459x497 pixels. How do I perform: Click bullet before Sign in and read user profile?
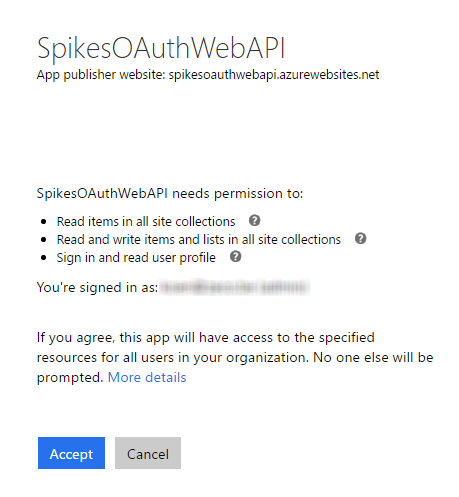(43, 258)
